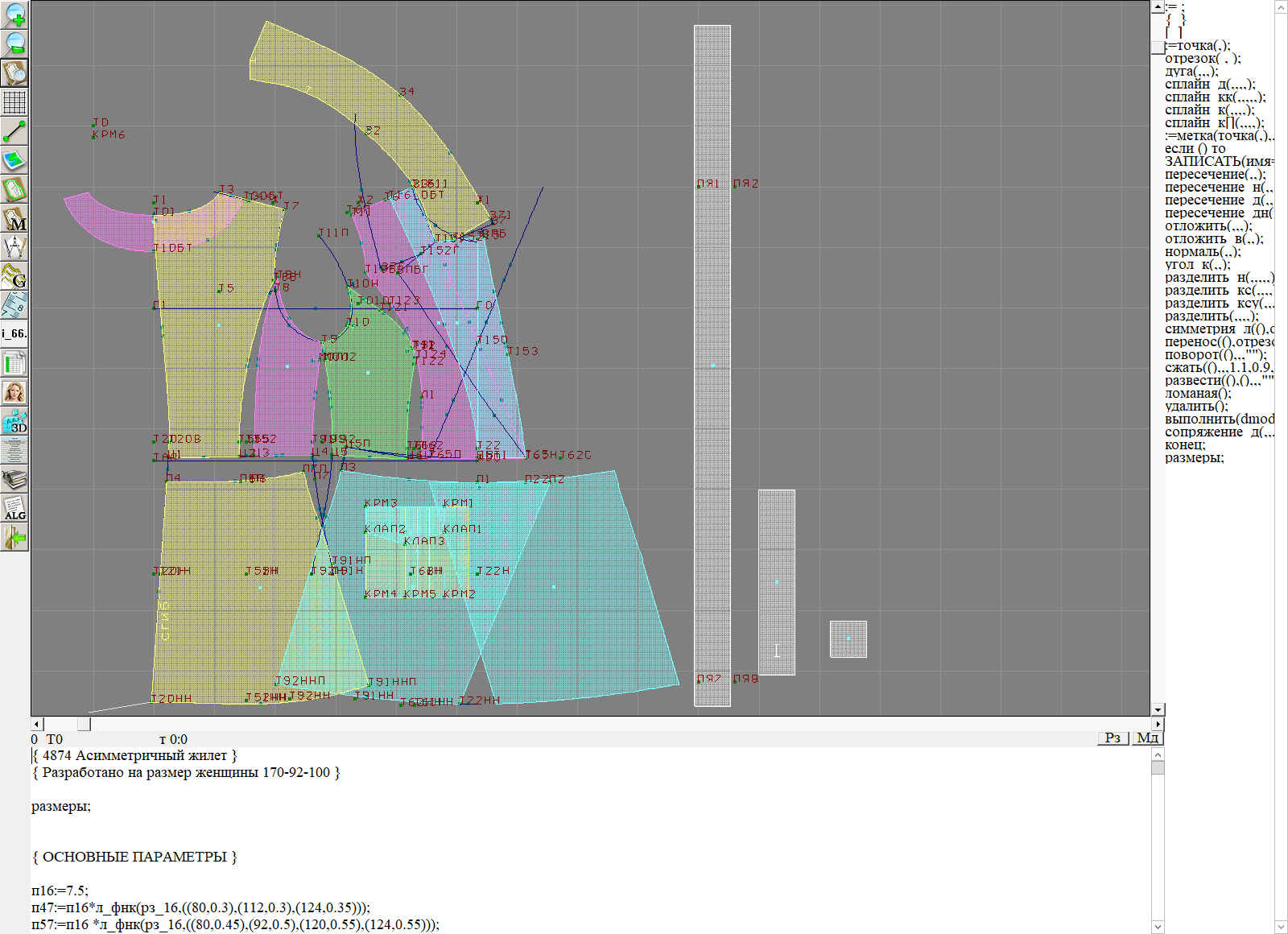Click the zoom in magnifier icon
1288x934 pixels.
pos(14,14)
